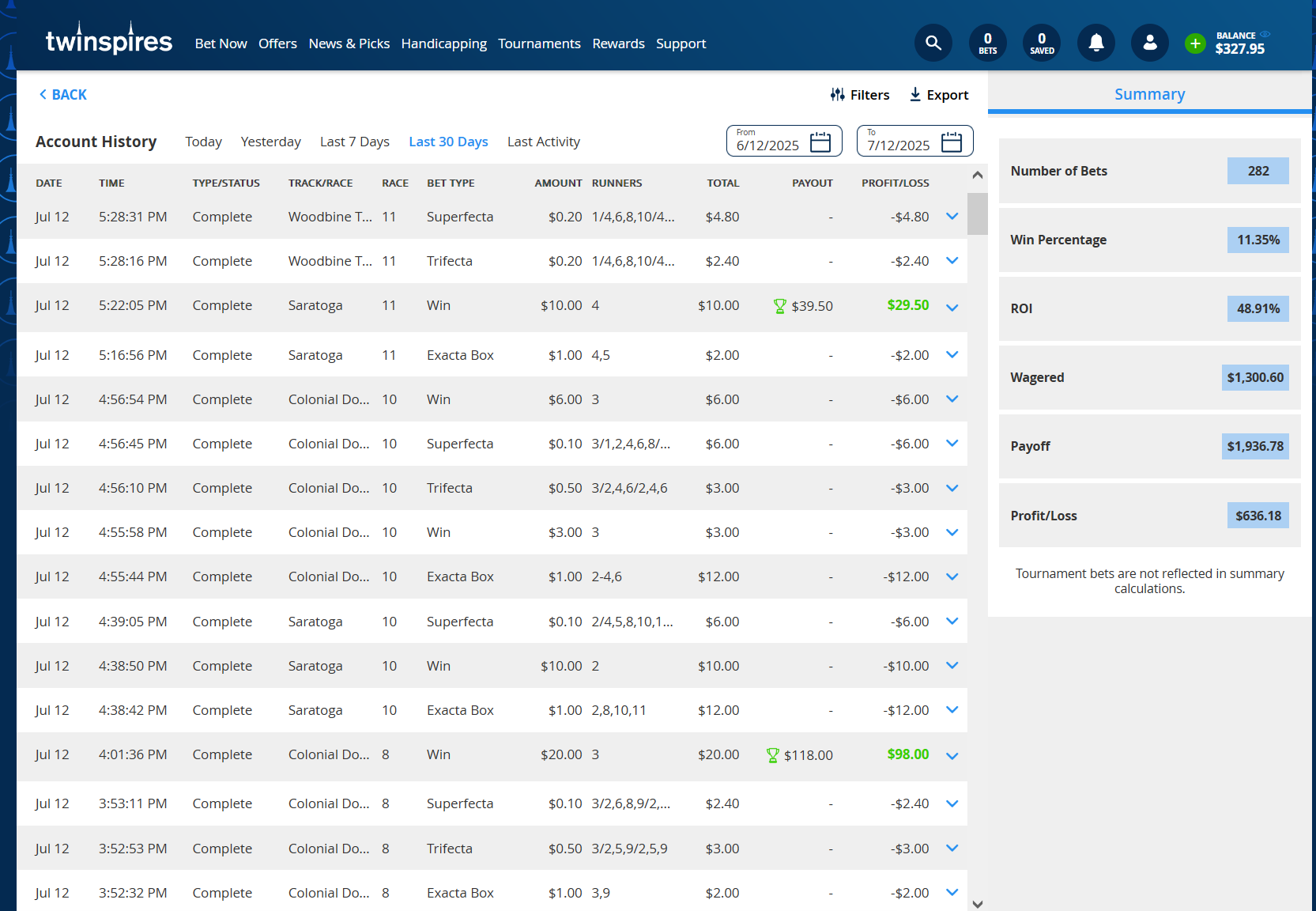Click the trophy icon beside $118.00 payout
Screen dimensions: 1316x911
(772, 755)
